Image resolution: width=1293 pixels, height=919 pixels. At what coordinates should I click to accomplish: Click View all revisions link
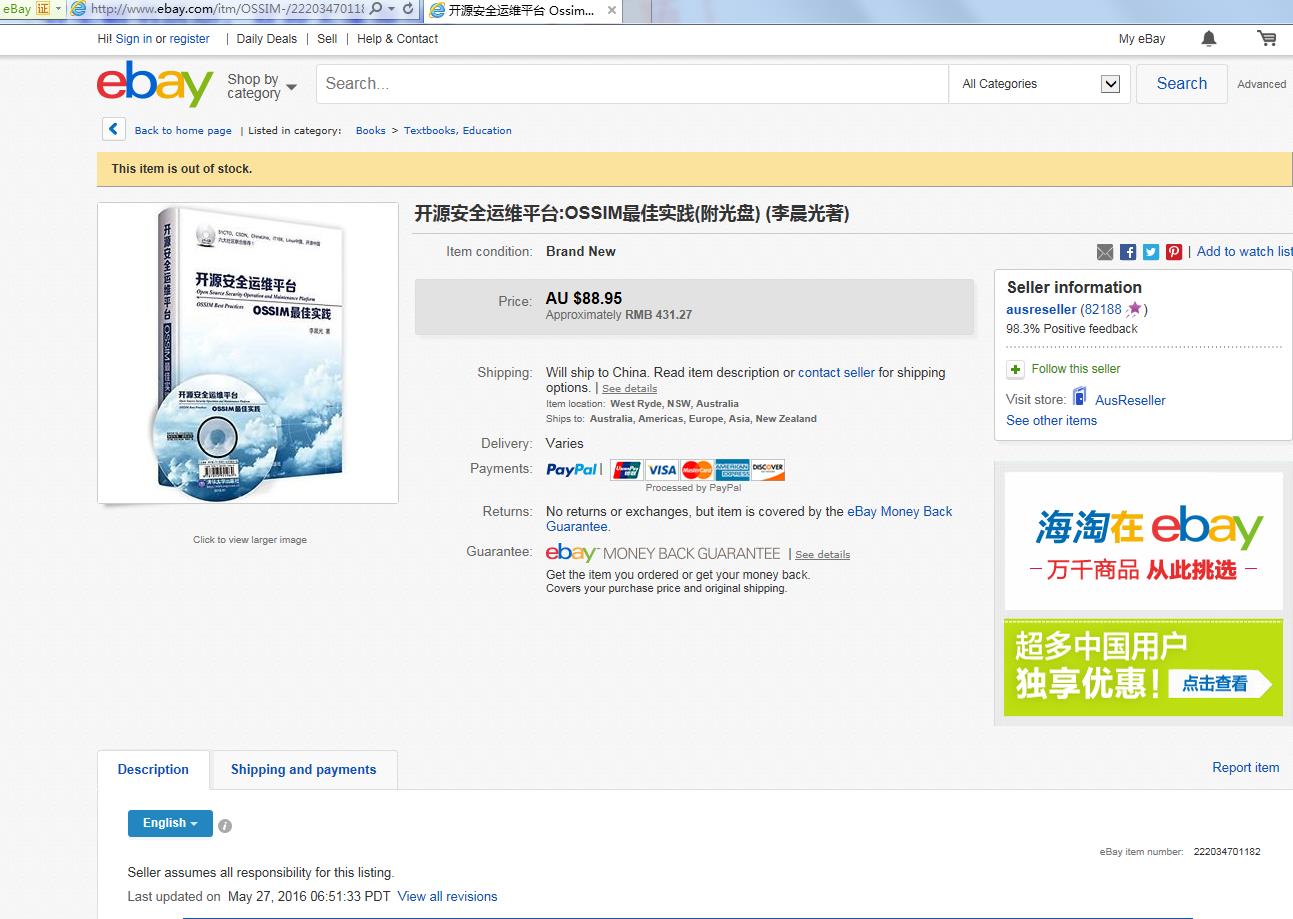tap(447, 897)
